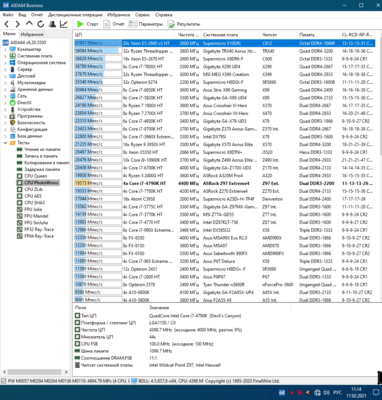Switch to the Избранное tab
The image size is (382, 400).
click(x=32, y=34)
